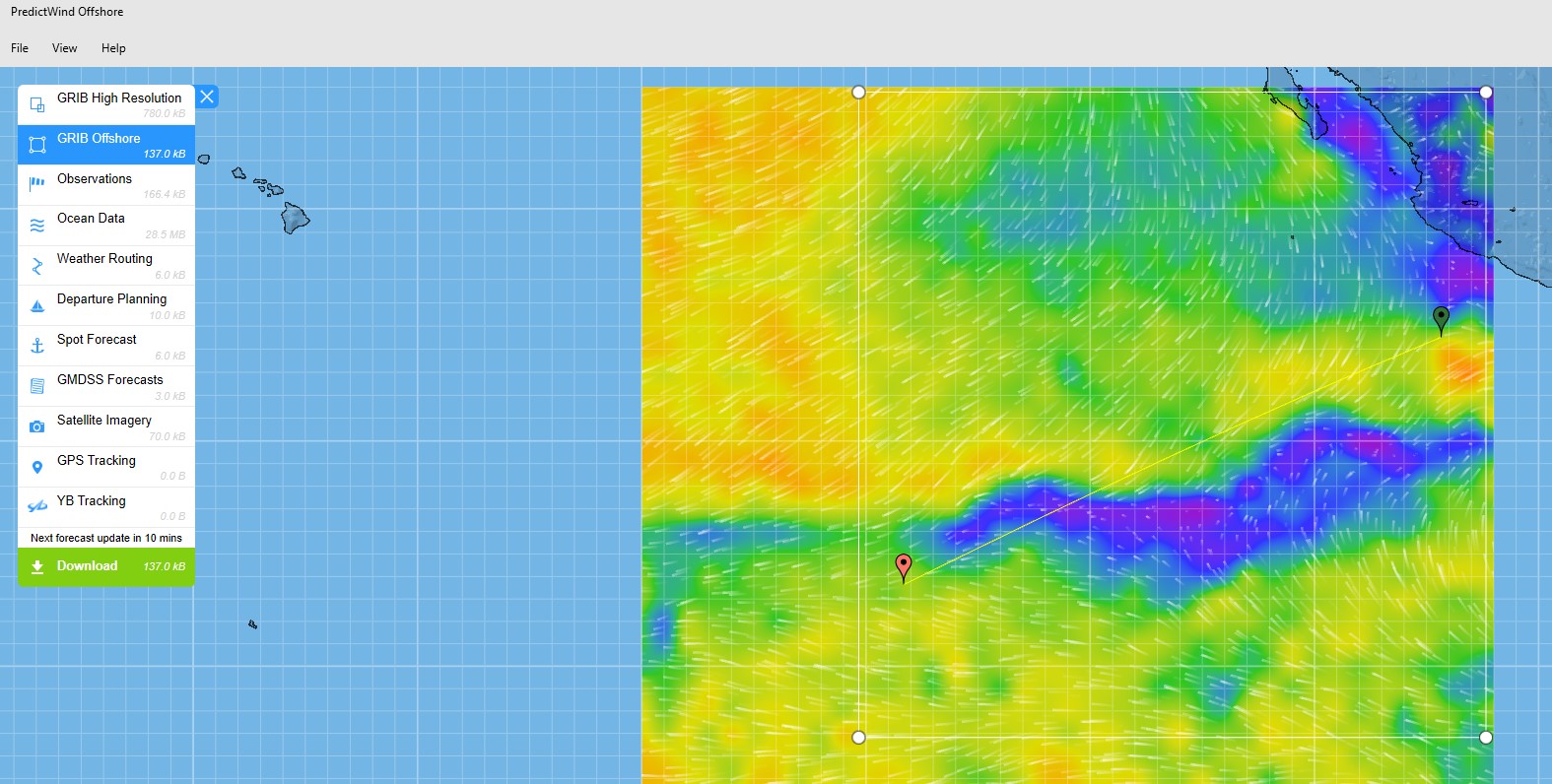Click the Weather Routing icon
This screenshot has width=1552, height=784.
(37, 266)
